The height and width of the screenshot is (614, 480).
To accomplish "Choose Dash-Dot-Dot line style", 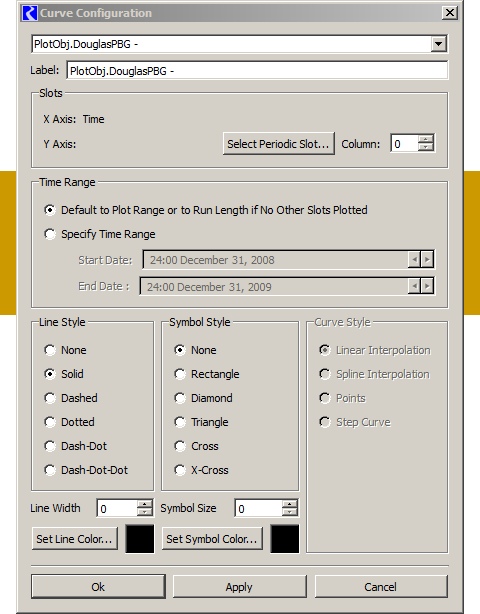I will [x=86, y=470].
